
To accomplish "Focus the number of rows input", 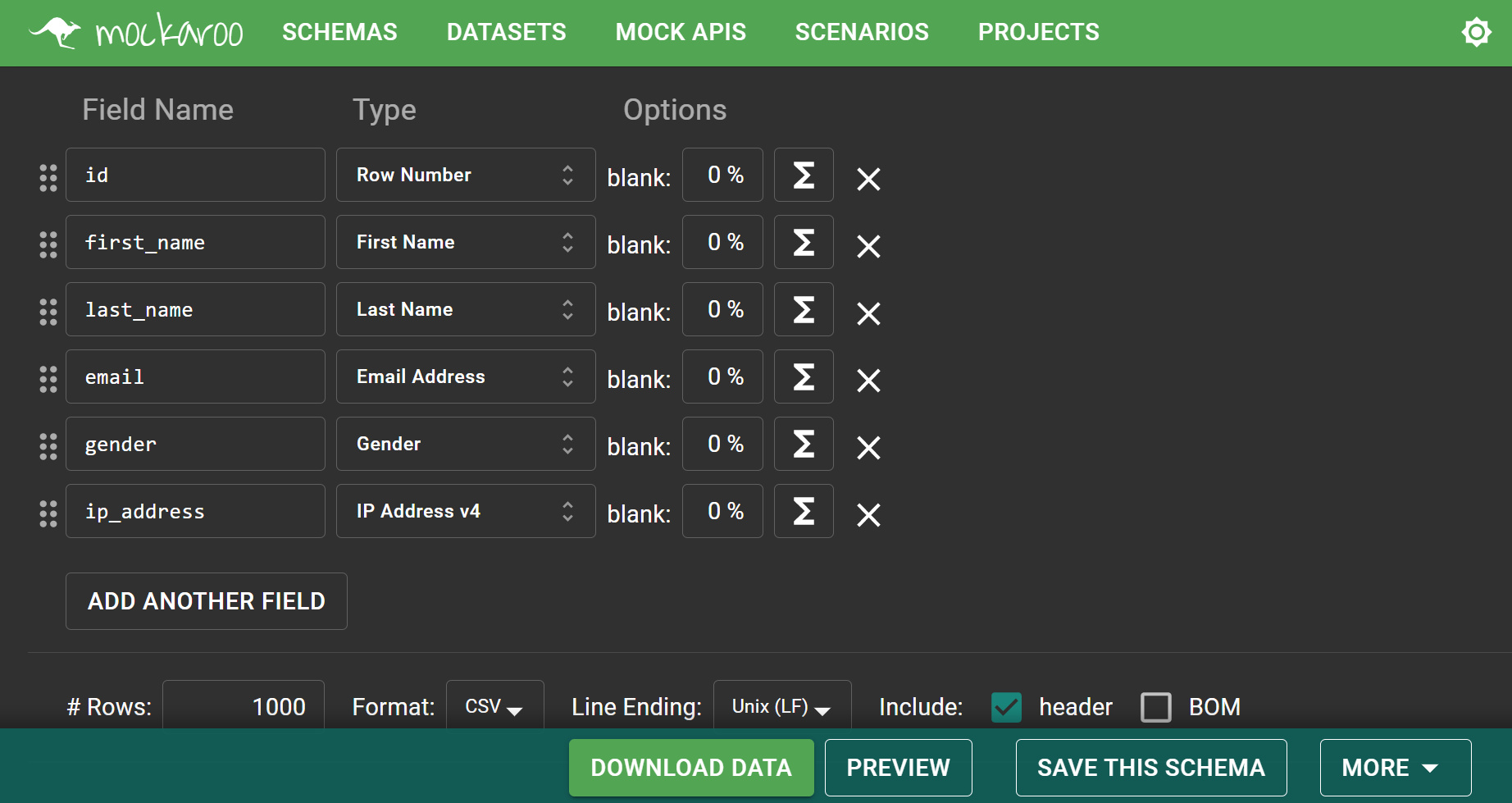I will [244, 707].
